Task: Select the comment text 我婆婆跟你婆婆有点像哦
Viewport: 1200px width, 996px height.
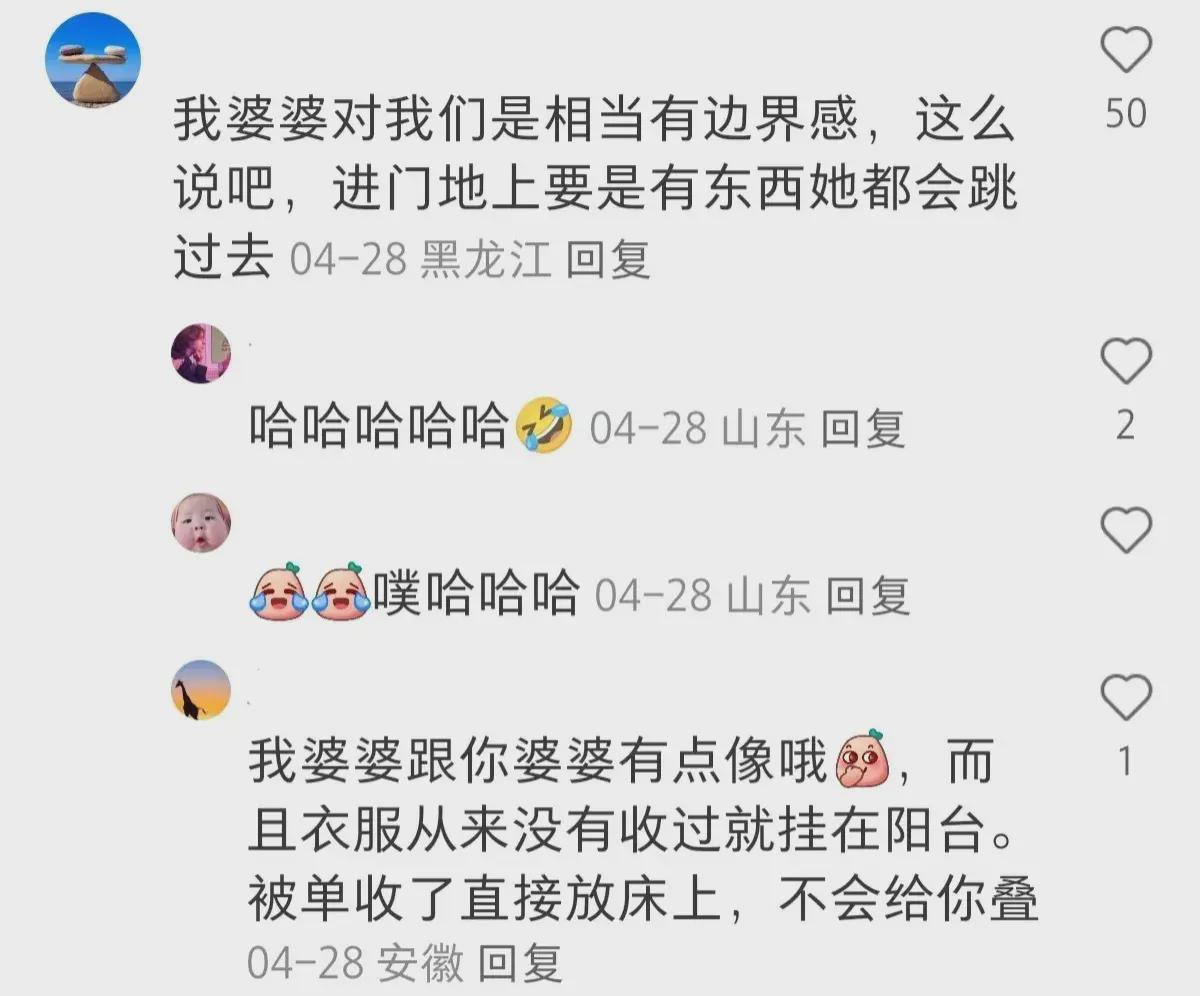Action: tap(539, 763)
